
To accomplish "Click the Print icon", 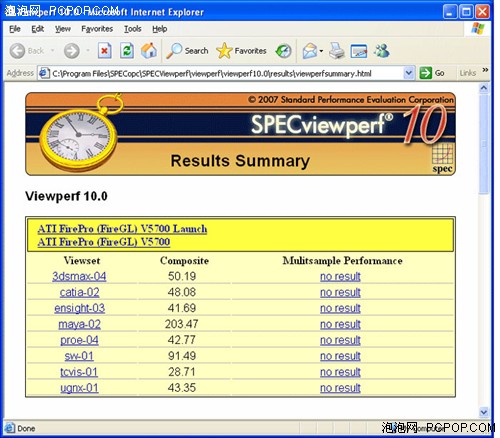I will [337, 51].
